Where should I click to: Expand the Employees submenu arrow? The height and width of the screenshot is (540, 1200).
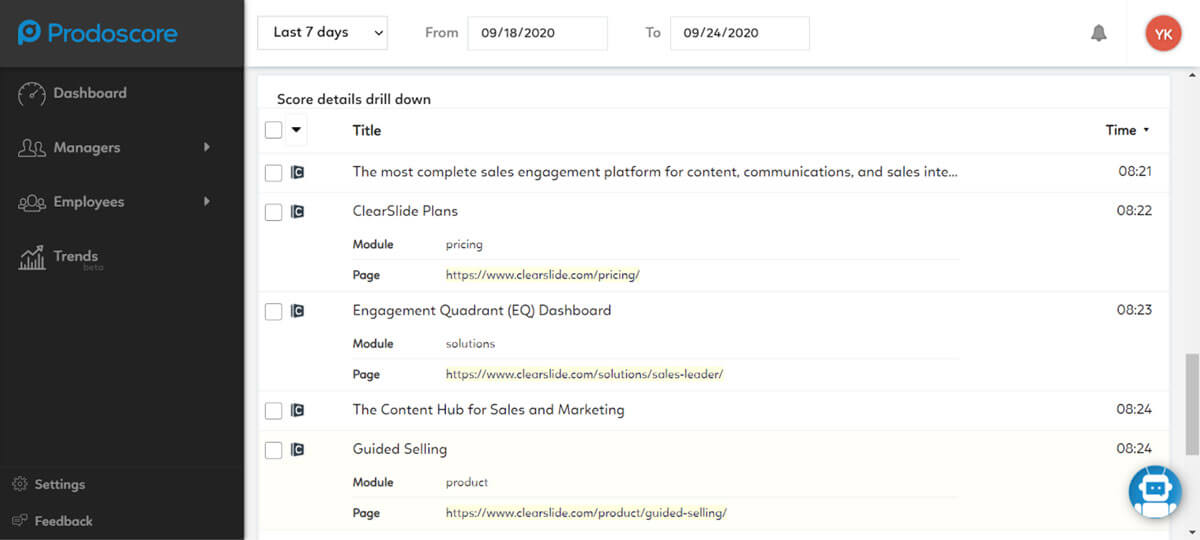(x=207, y=201)
